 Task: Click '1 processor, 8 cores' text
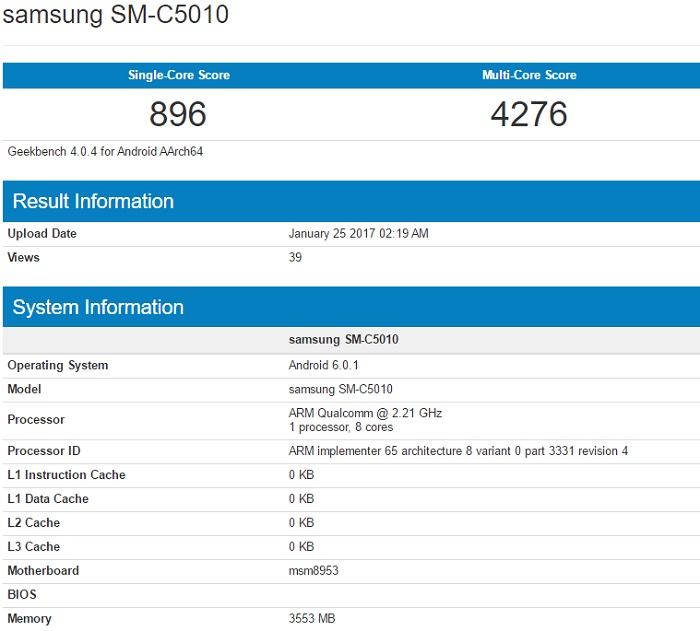pos(341,427)
